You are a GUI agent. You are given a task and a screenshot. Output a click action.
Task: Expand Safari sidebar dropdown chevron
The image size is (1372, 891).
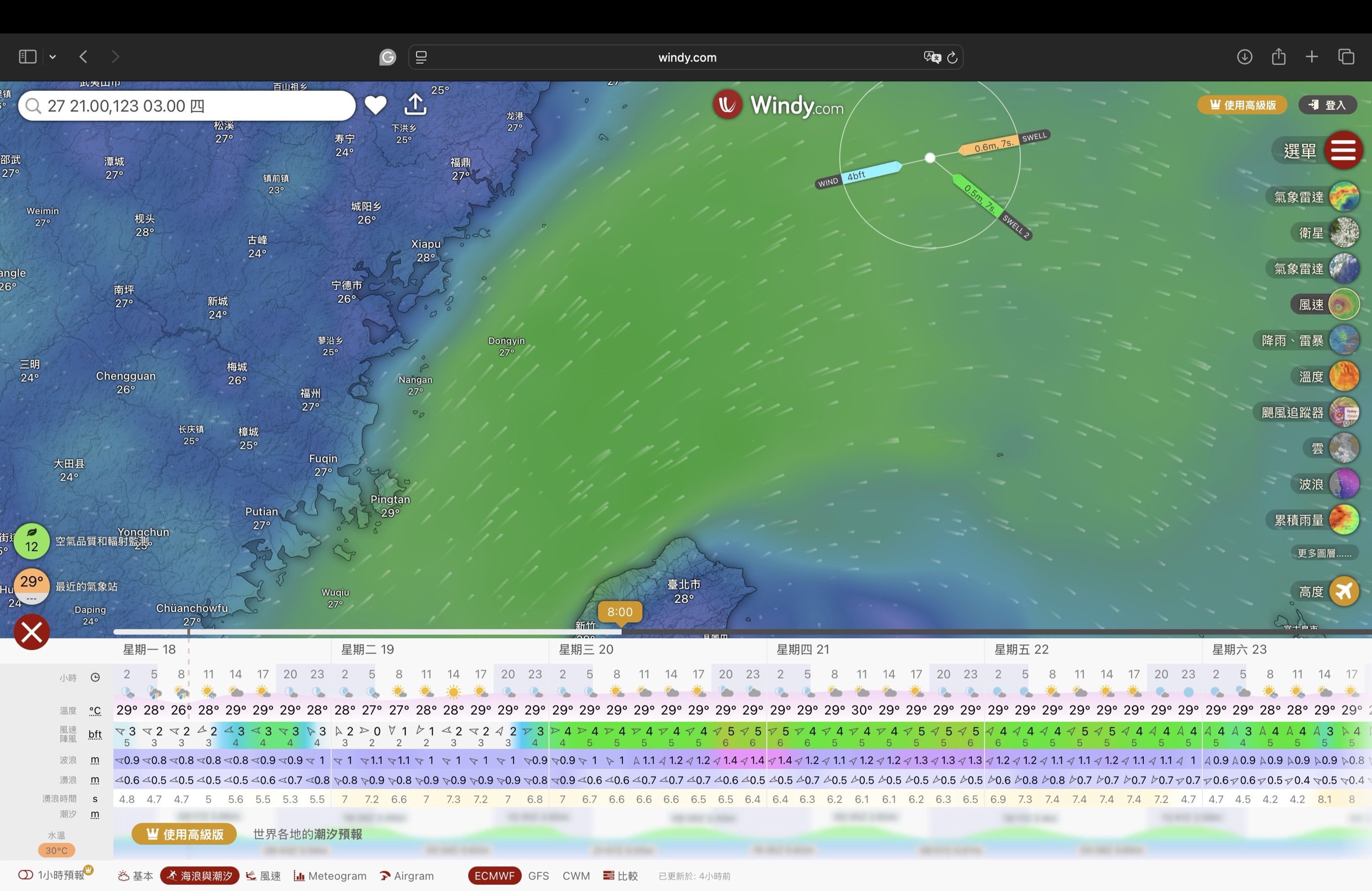[53, 57]
